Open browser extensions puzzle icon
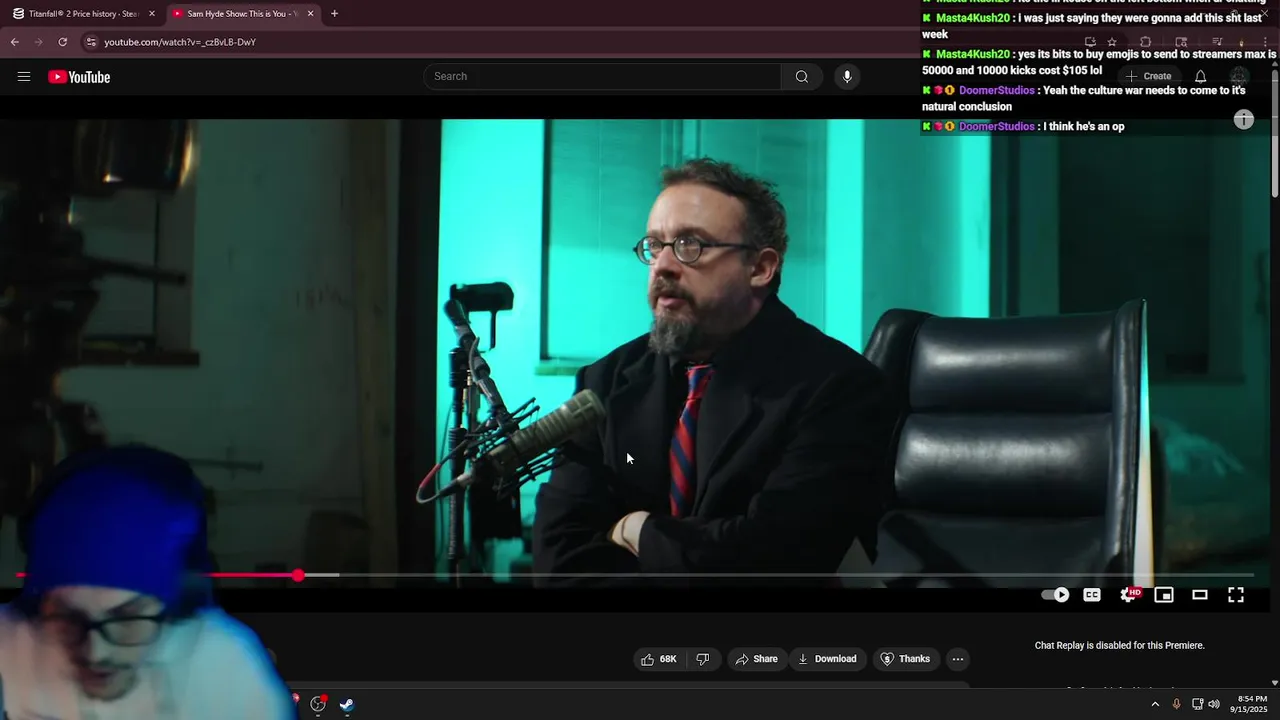Image resolution: width=1280 pixels, height=720 pixels. point(1146,42)
